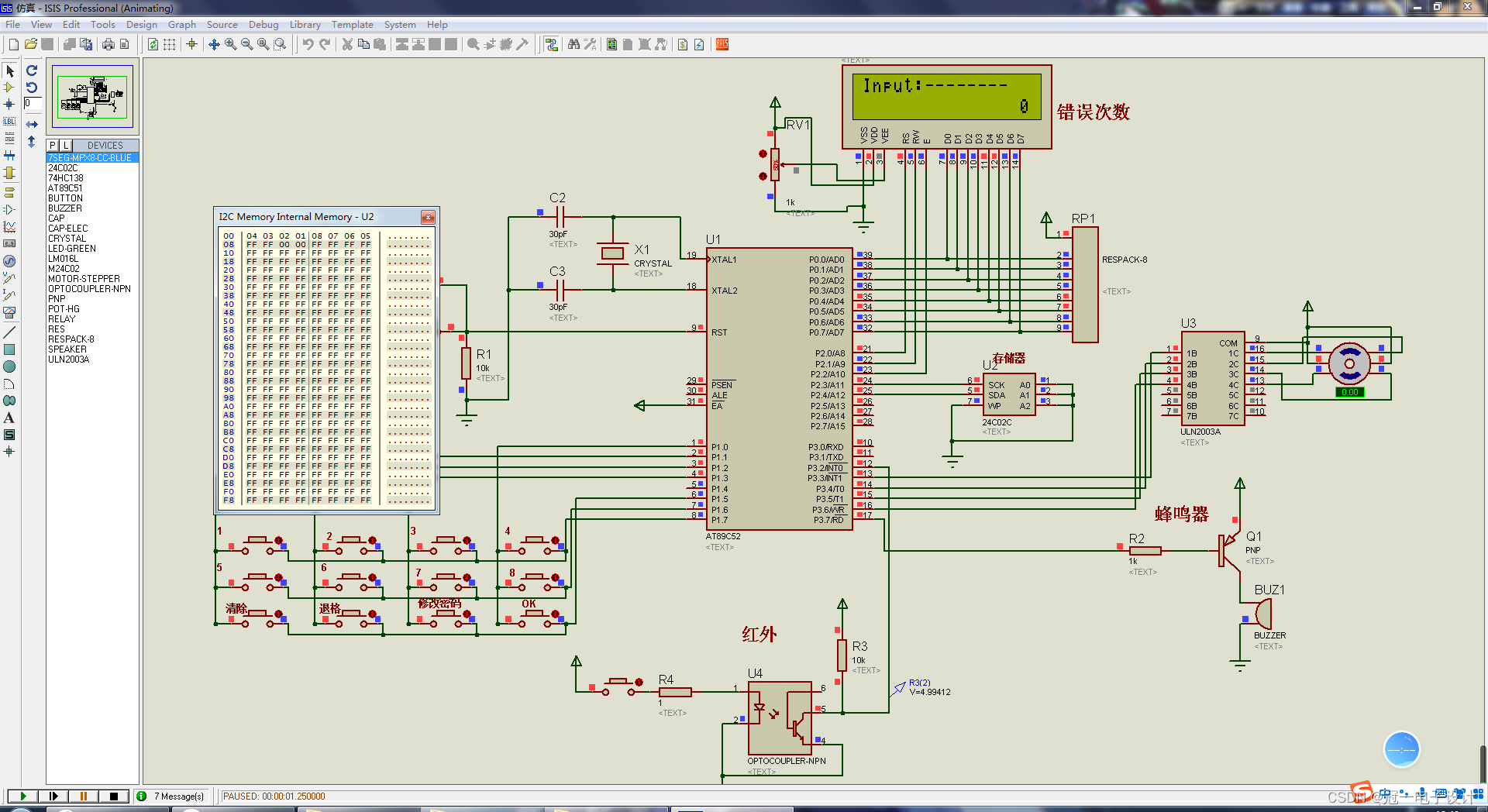This screenshot has width=1488, height=812.
Task: Open the Bill of Materials report icon
Action: (x=682, y=45)
